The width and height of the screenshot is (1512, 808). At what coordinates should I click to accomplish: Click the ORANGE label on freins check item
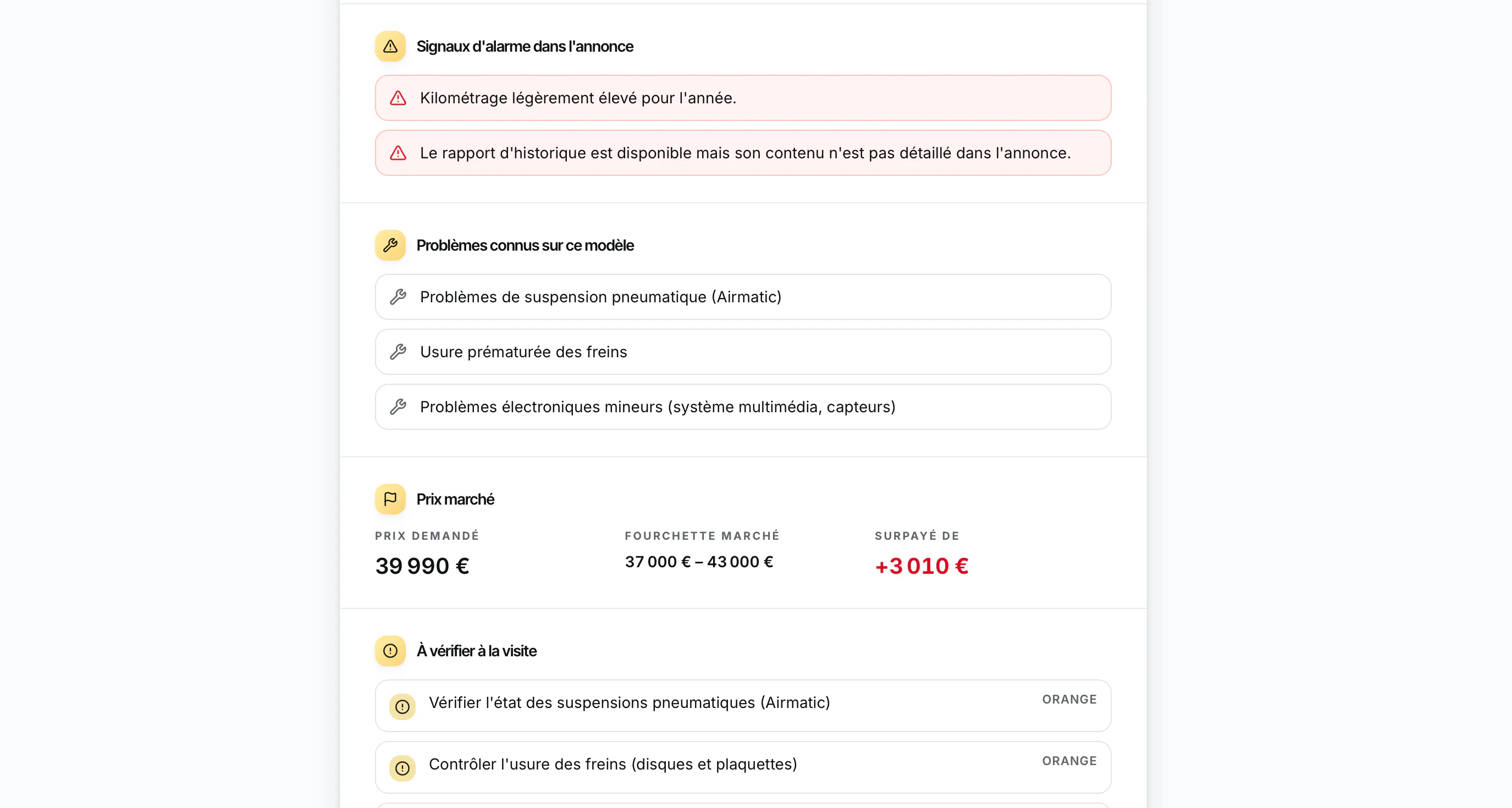1069,761
